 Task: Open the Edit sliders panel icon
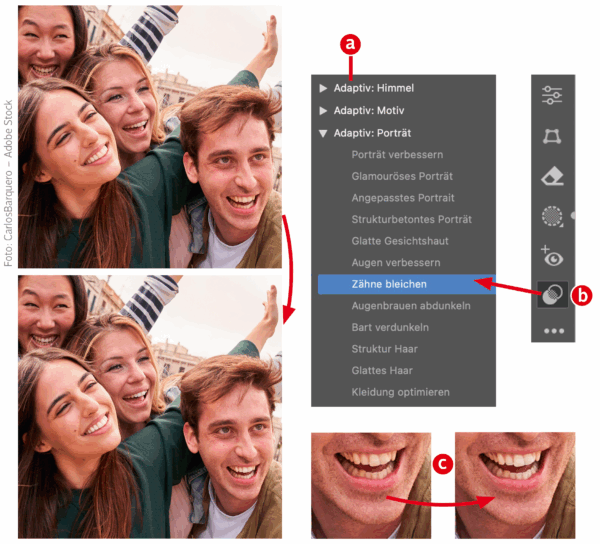(x=552, y=96)
